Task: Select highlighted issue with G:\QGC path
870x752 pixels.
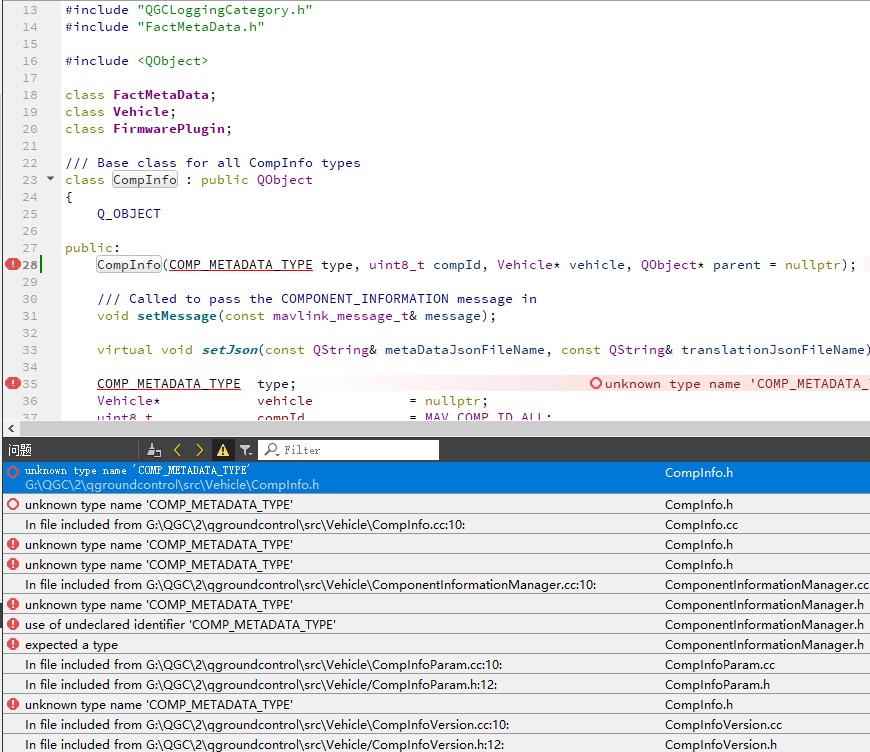Action: (436, 477)
